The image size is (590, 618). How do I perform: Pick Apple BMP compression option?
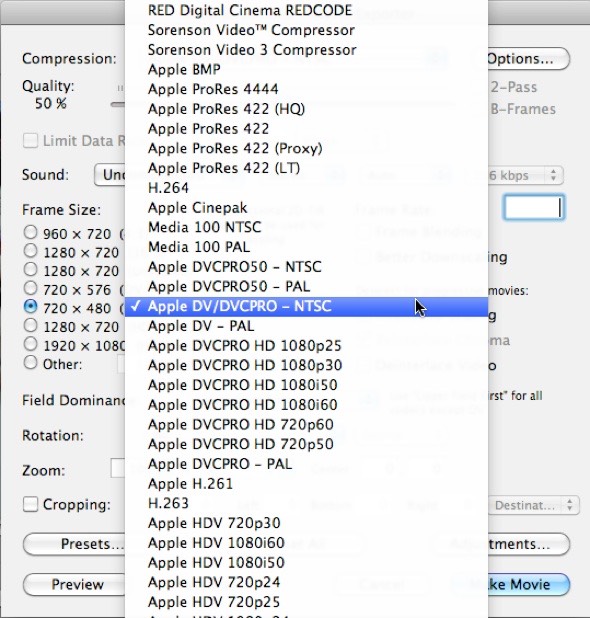306,69
